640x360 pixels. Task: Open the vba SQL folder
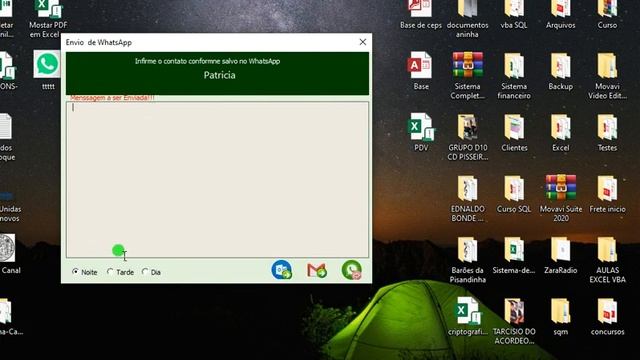click(x=514, y=15)
